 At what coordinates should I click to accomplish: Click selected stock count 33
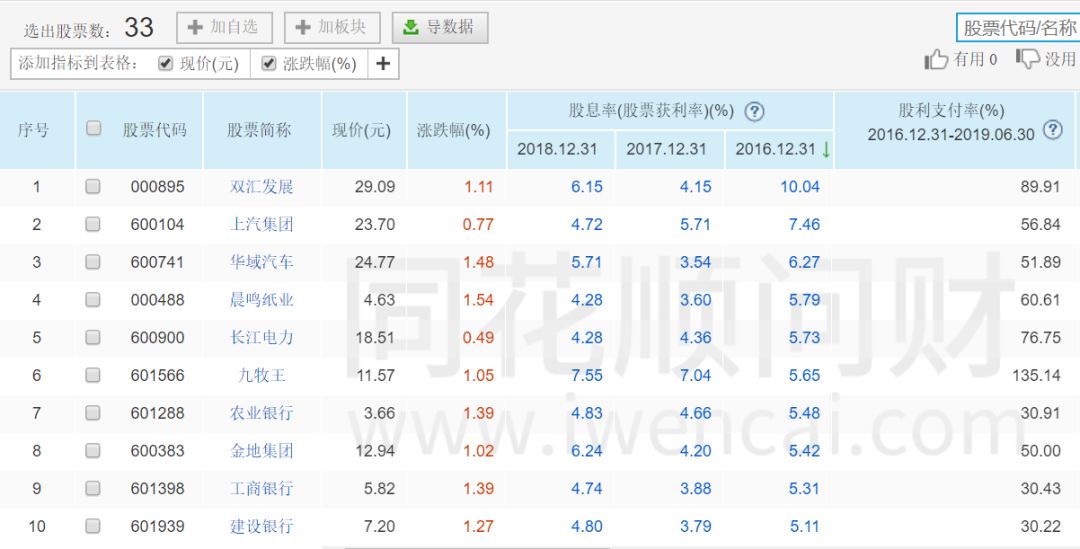tap(139, 28)
